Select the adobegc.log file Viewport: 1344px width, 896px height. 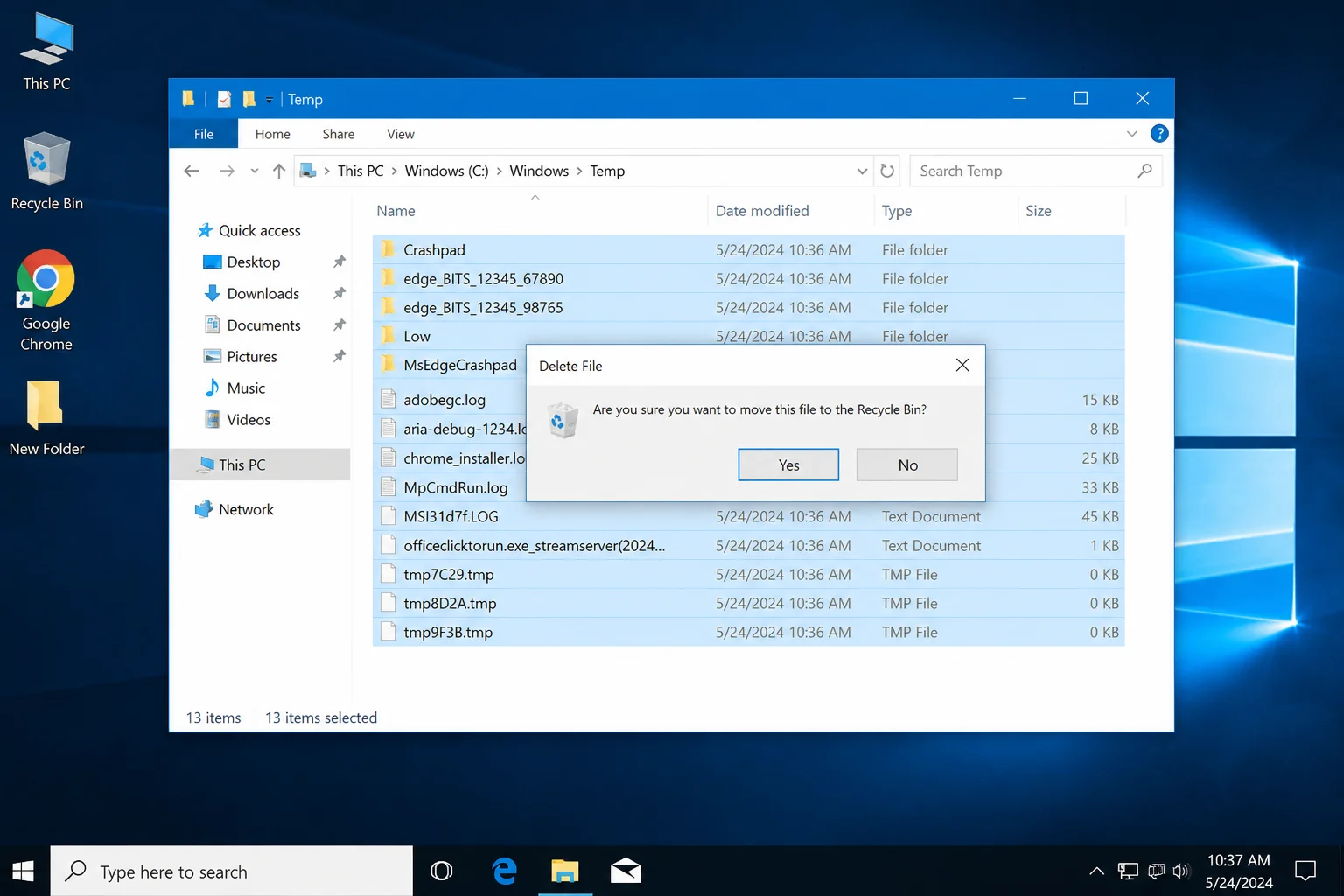click(450, 400)
